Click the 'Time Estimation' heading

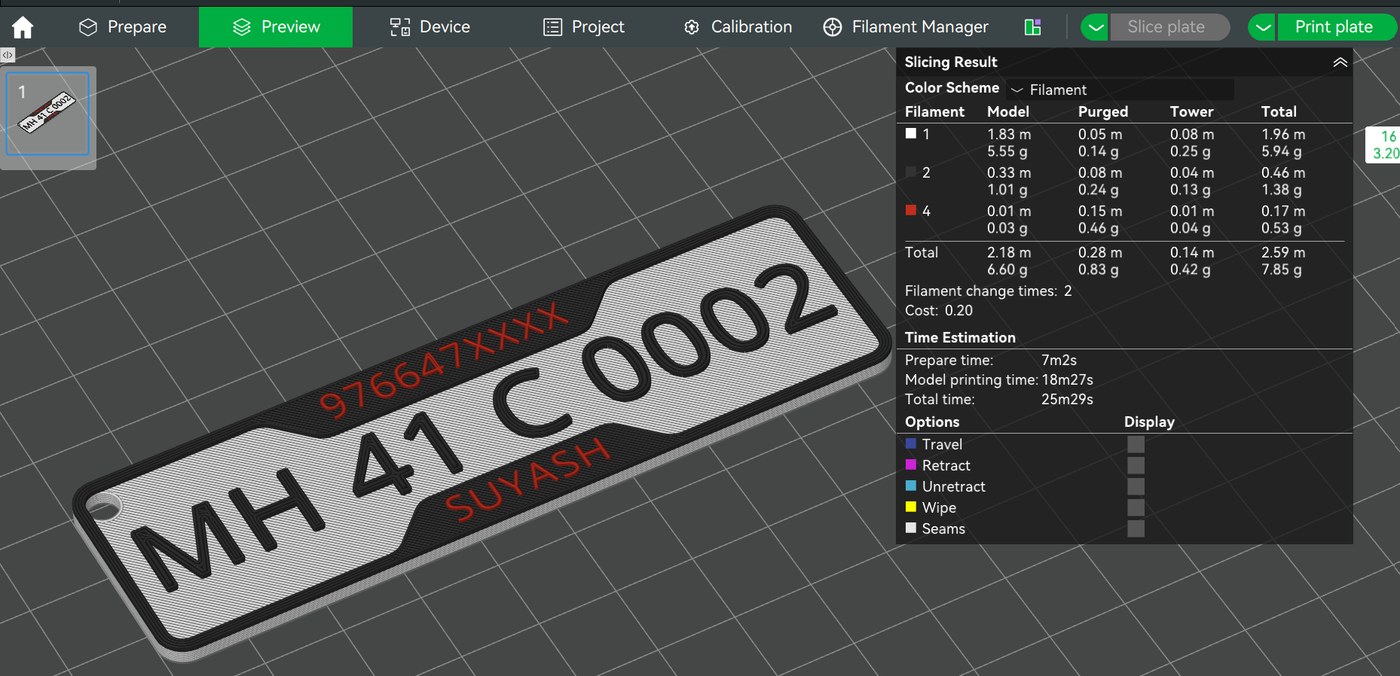960,338
